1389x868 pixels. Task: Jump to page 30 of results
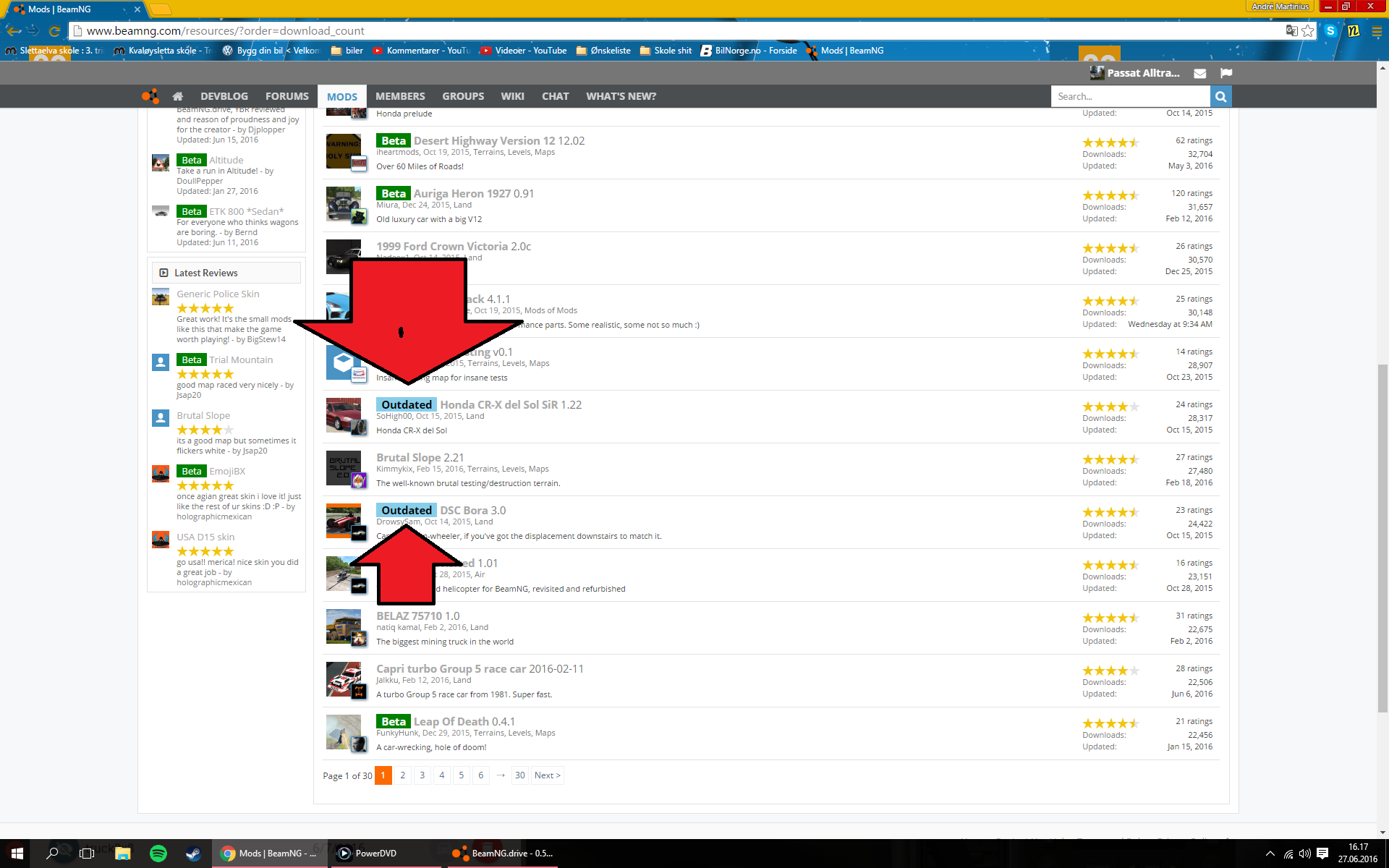pos(519,775)
